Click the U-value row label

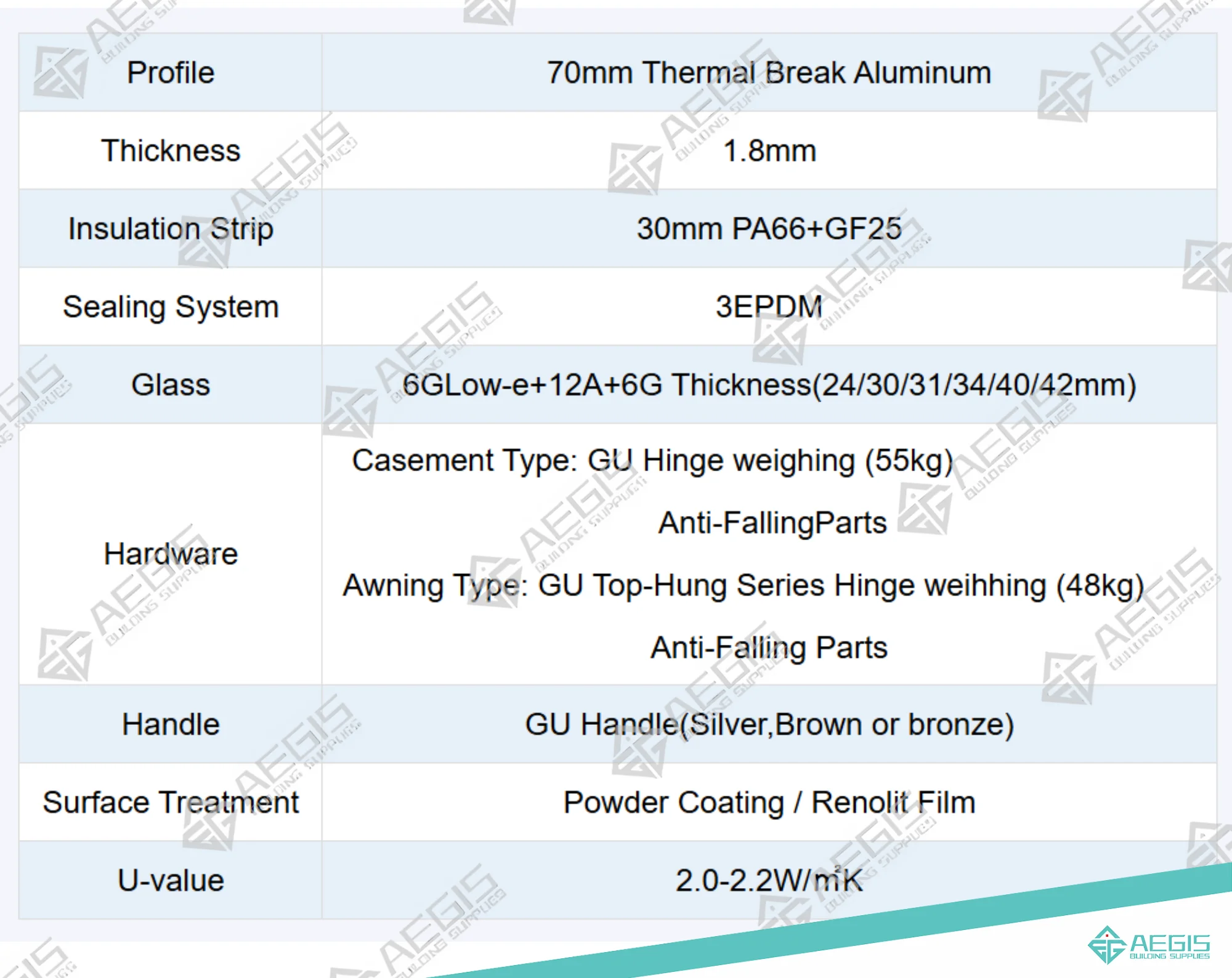[171, 881]
